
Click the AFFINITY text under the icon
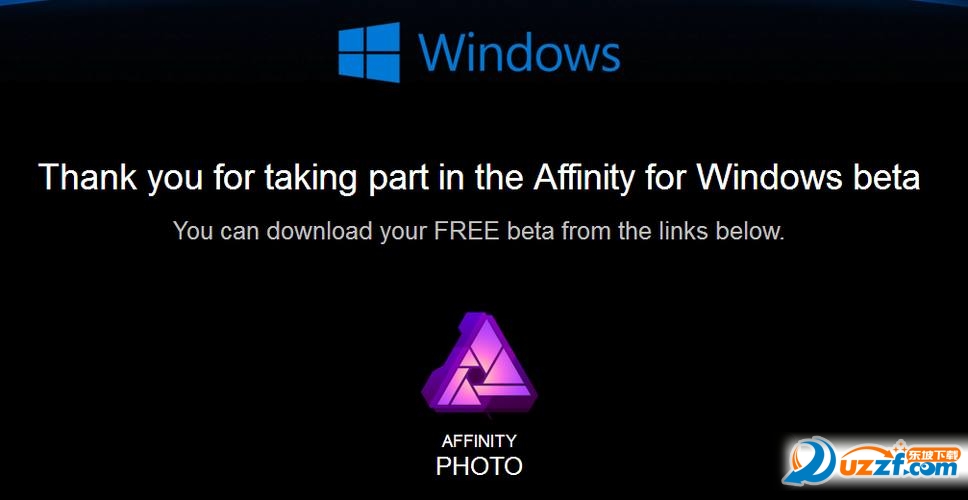(x=479, y=441)
